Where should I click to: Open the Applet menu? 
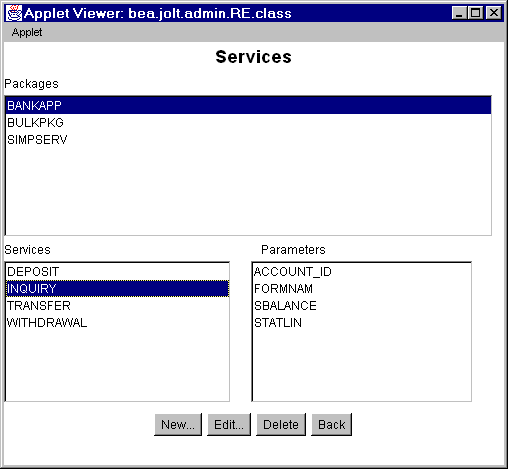(x=27, y=32)
